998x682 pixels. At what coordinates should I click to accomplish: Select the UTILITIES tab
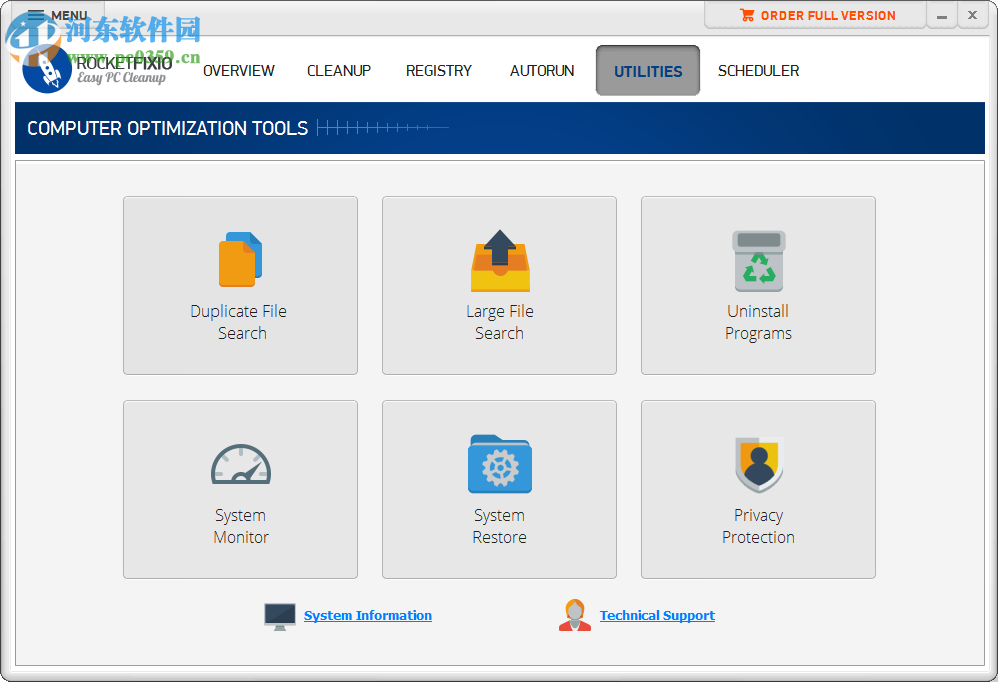(x=648, y=71)
